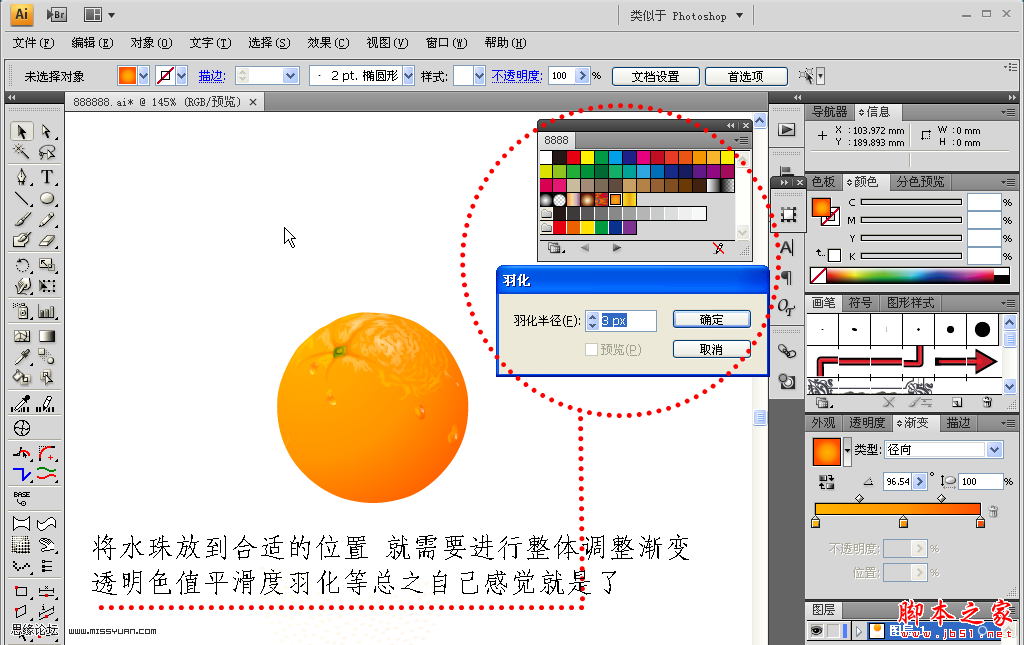Click the 文档设置 button

(x=656, y=76)
